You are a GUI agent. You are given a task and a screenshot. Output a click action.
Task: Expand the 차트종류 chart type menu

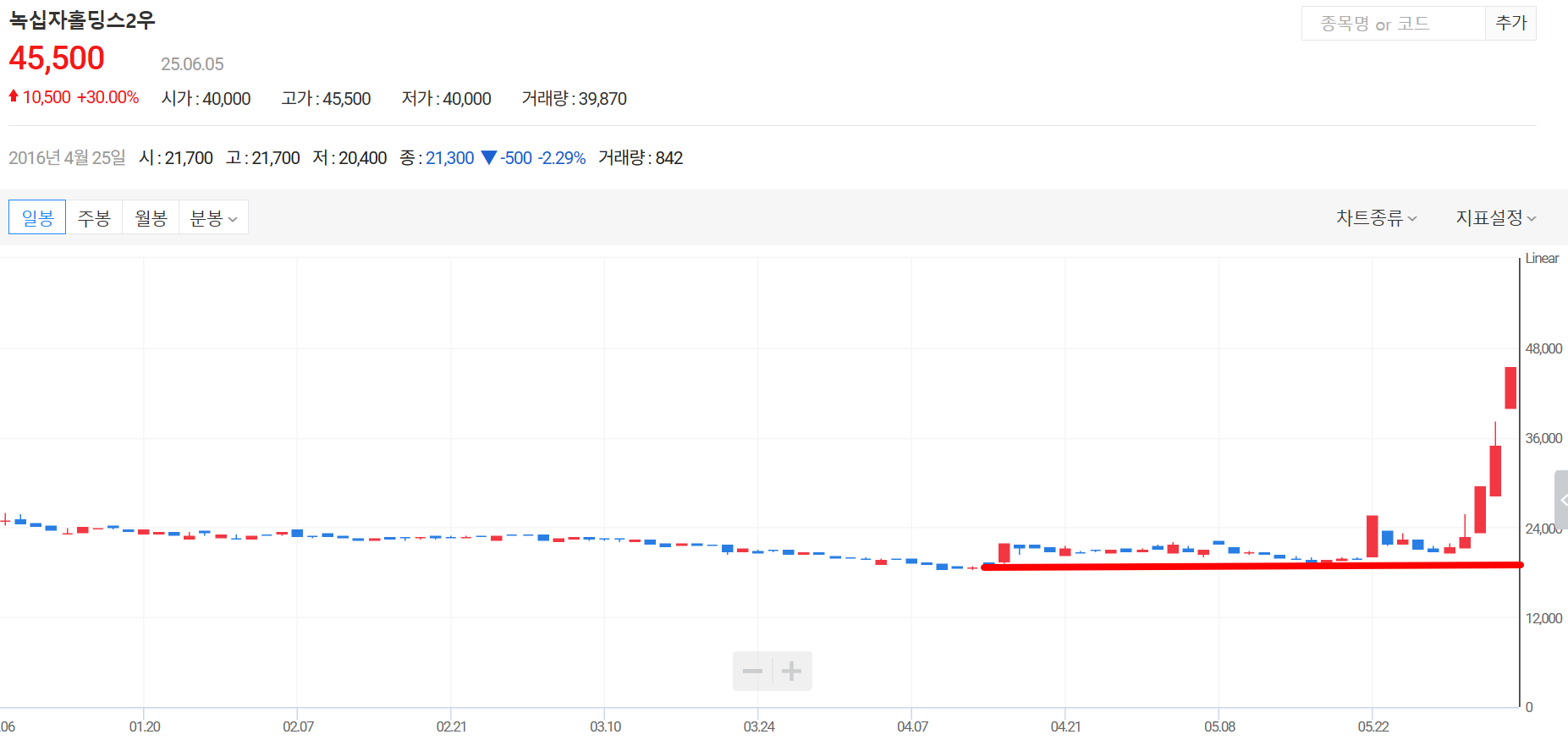(x=1376, y=217)
